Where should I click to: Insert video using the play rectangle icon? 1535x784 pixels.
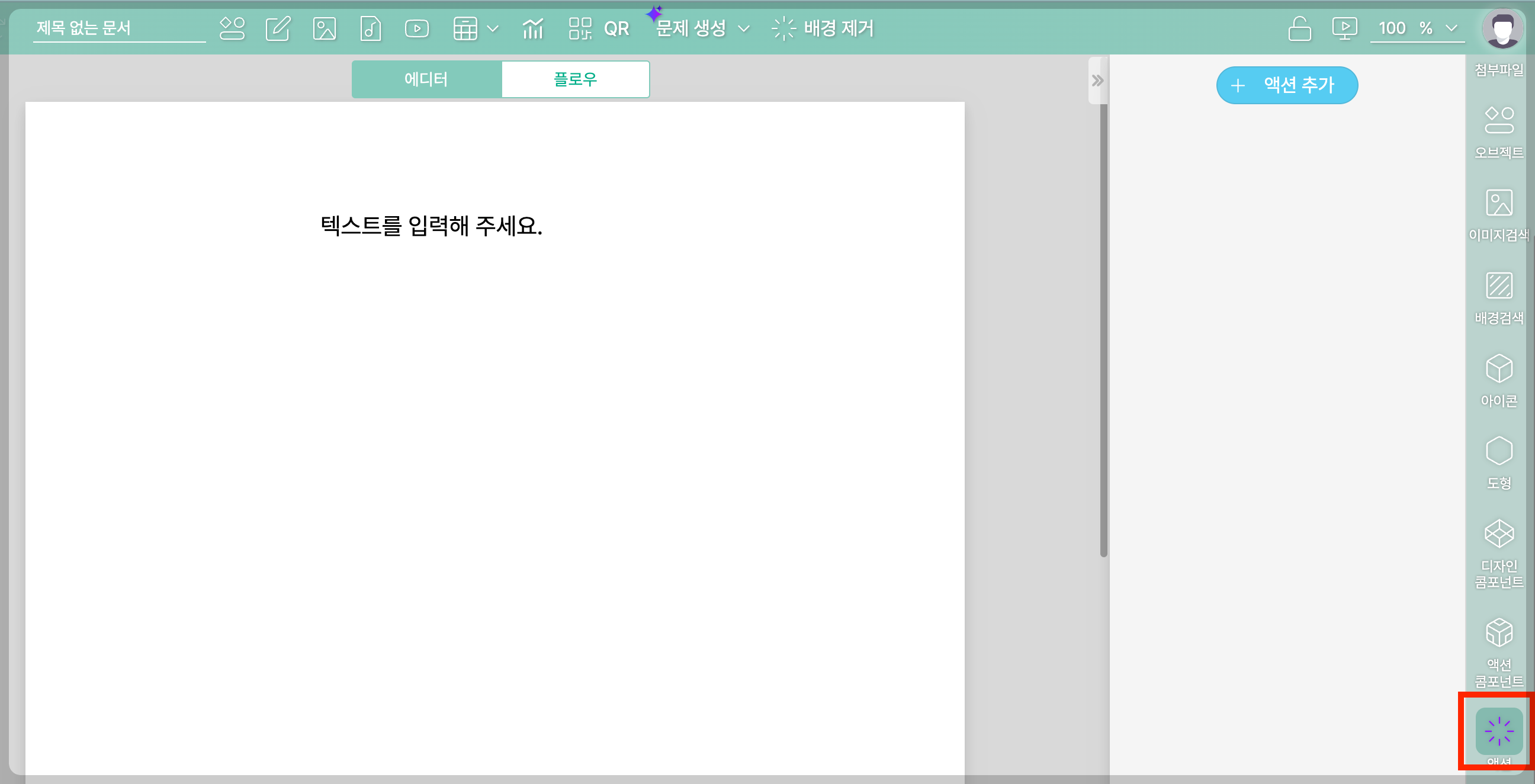pos(416,28)
